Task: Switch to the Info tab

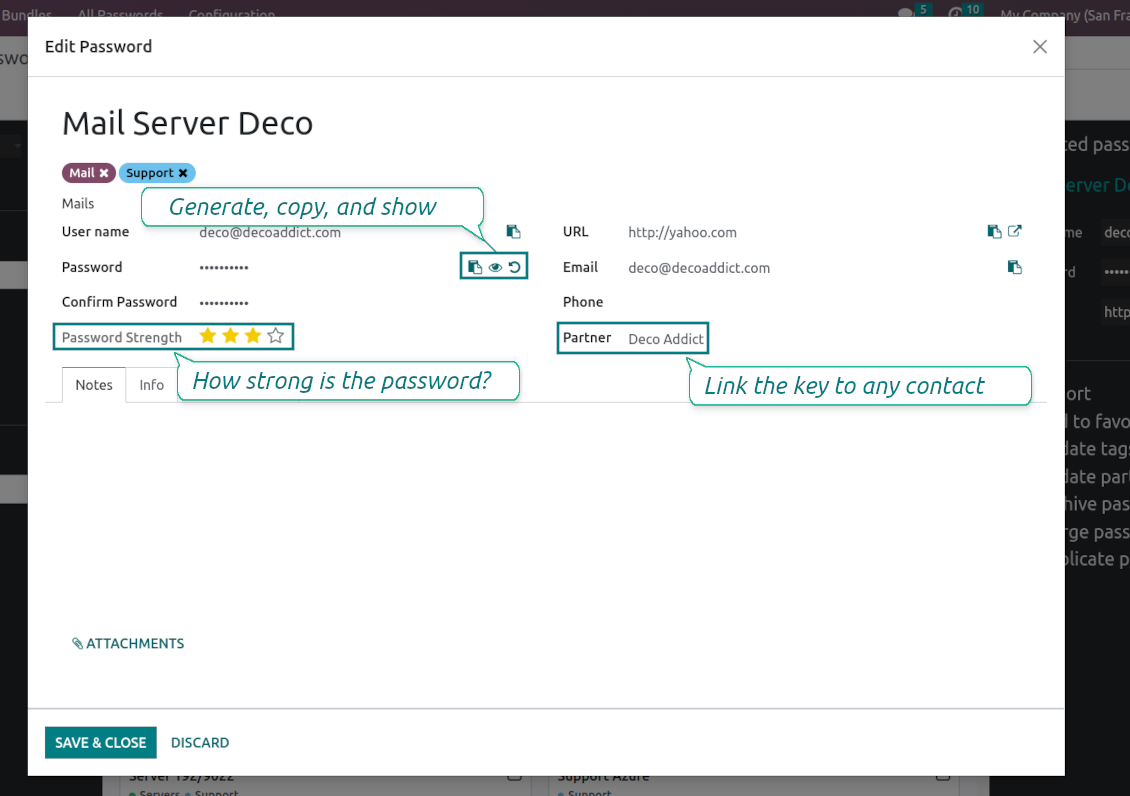Action: click(x=152, y=385)
